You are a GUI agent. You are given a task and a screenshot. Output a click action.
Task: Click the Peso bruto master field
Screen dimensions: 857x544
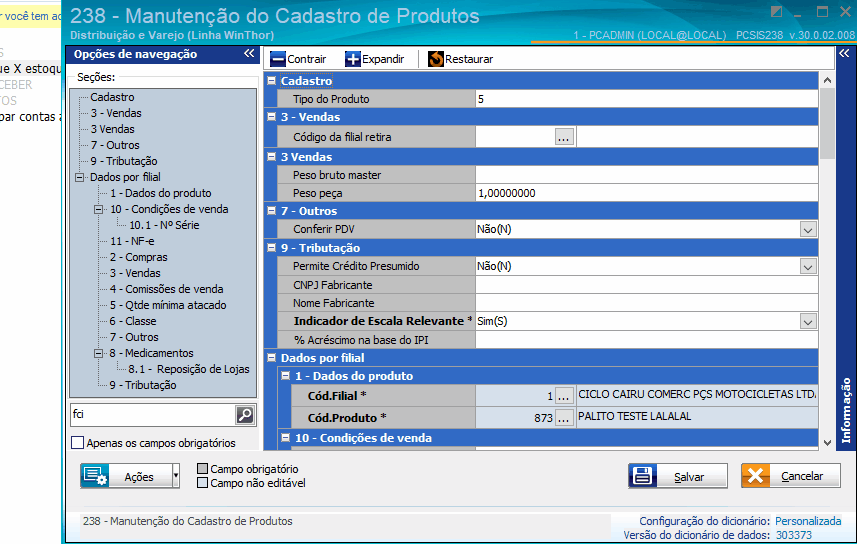pos(647,175)
